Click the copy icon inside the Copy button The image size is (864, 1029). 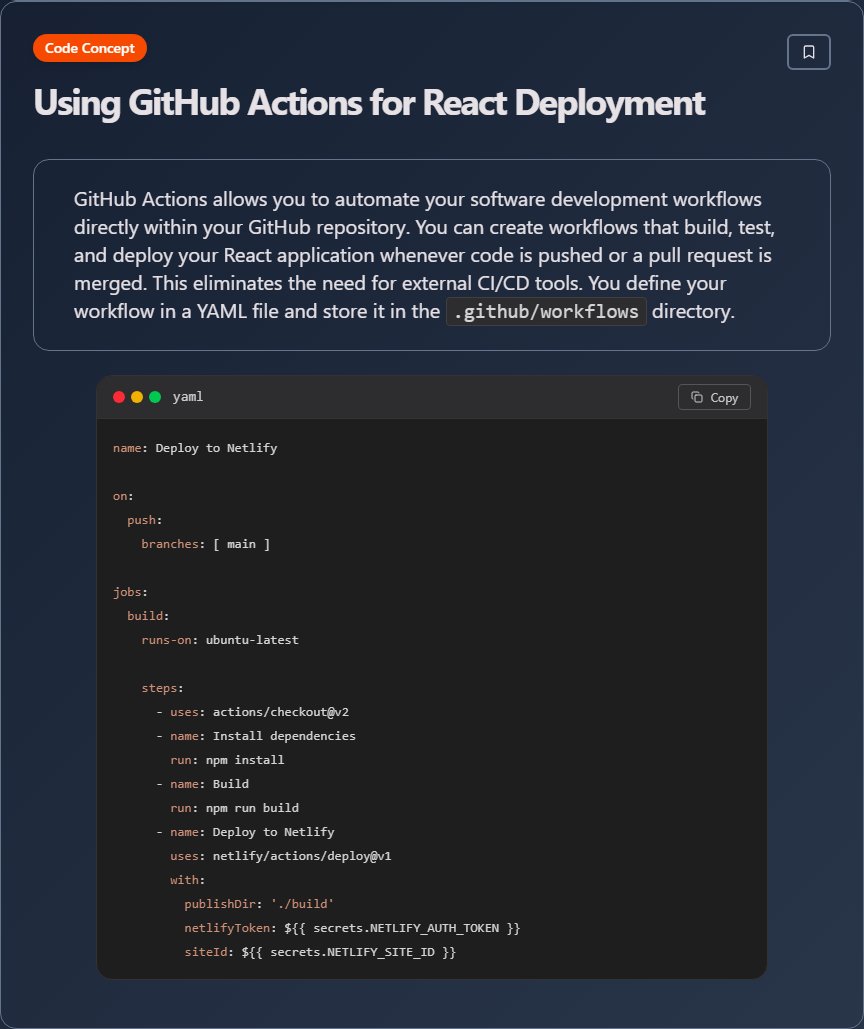(694, 397)
